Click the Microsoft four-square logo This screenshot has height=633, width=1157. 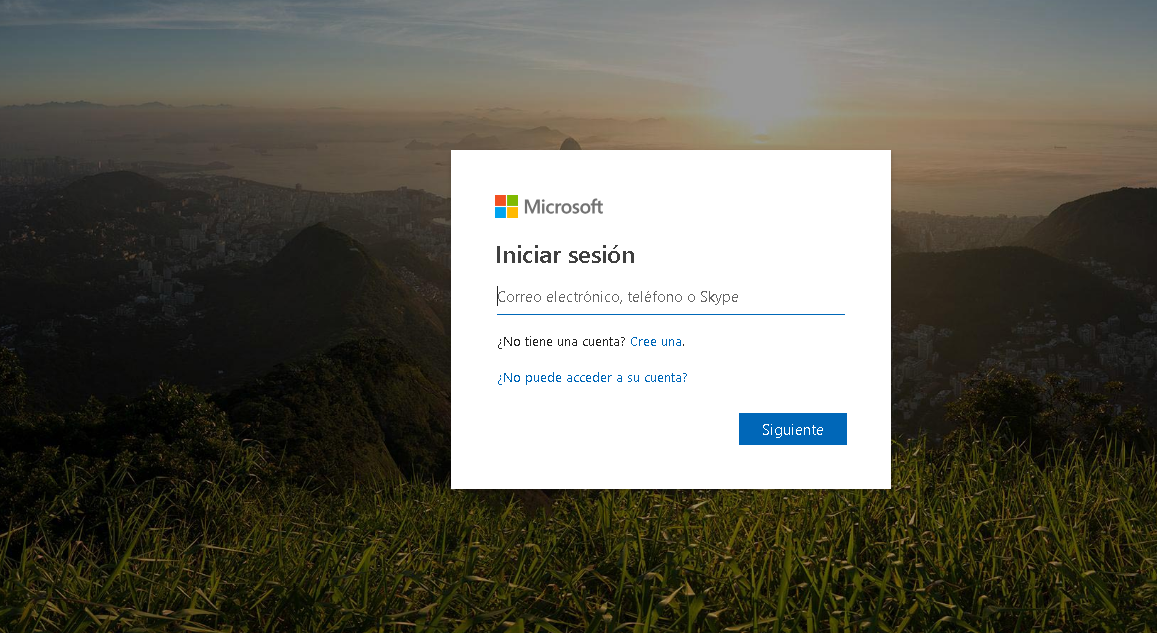pos(506,207)
